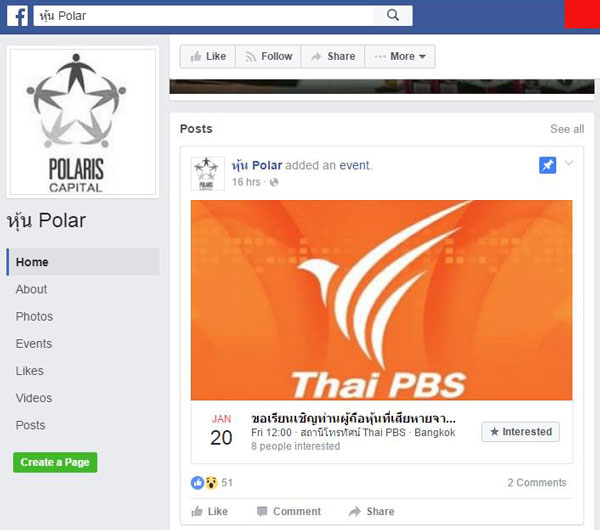Open the reaction emoji count on post
This screenshot has height=530, width=600.
click(x=211, y=483)
